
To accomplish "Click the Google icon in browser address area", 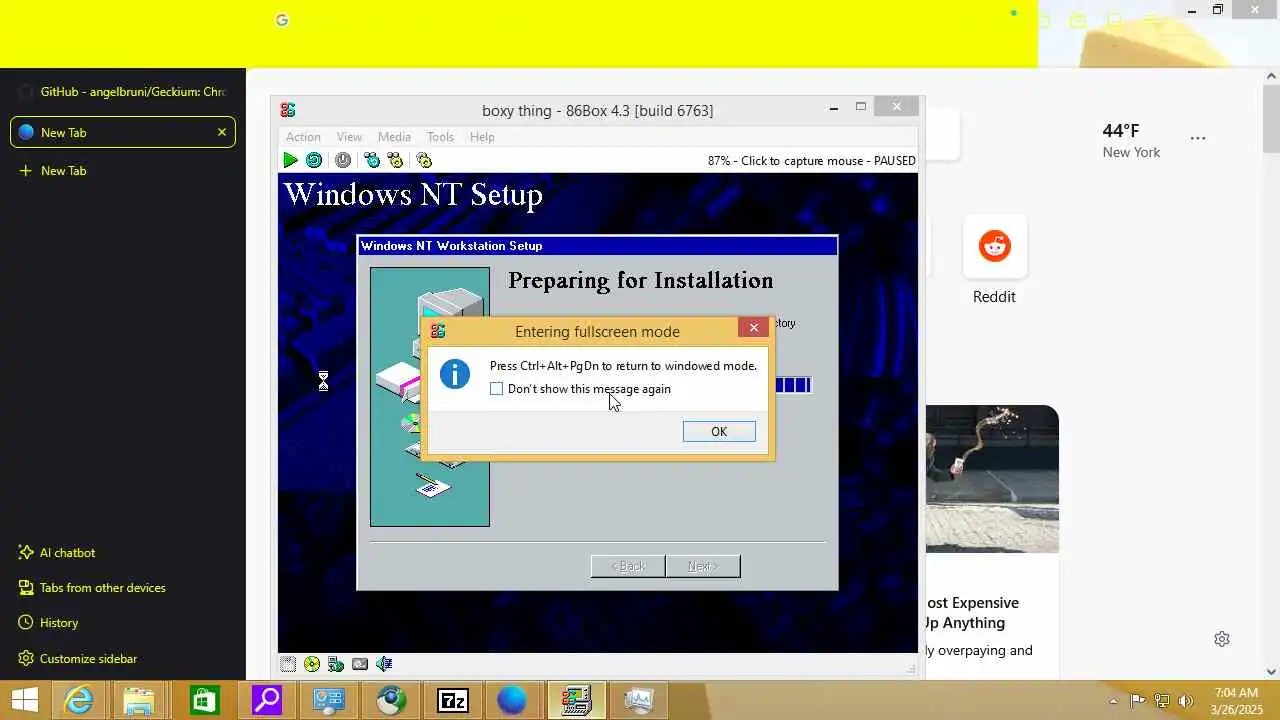I will [x=282, y=20].
